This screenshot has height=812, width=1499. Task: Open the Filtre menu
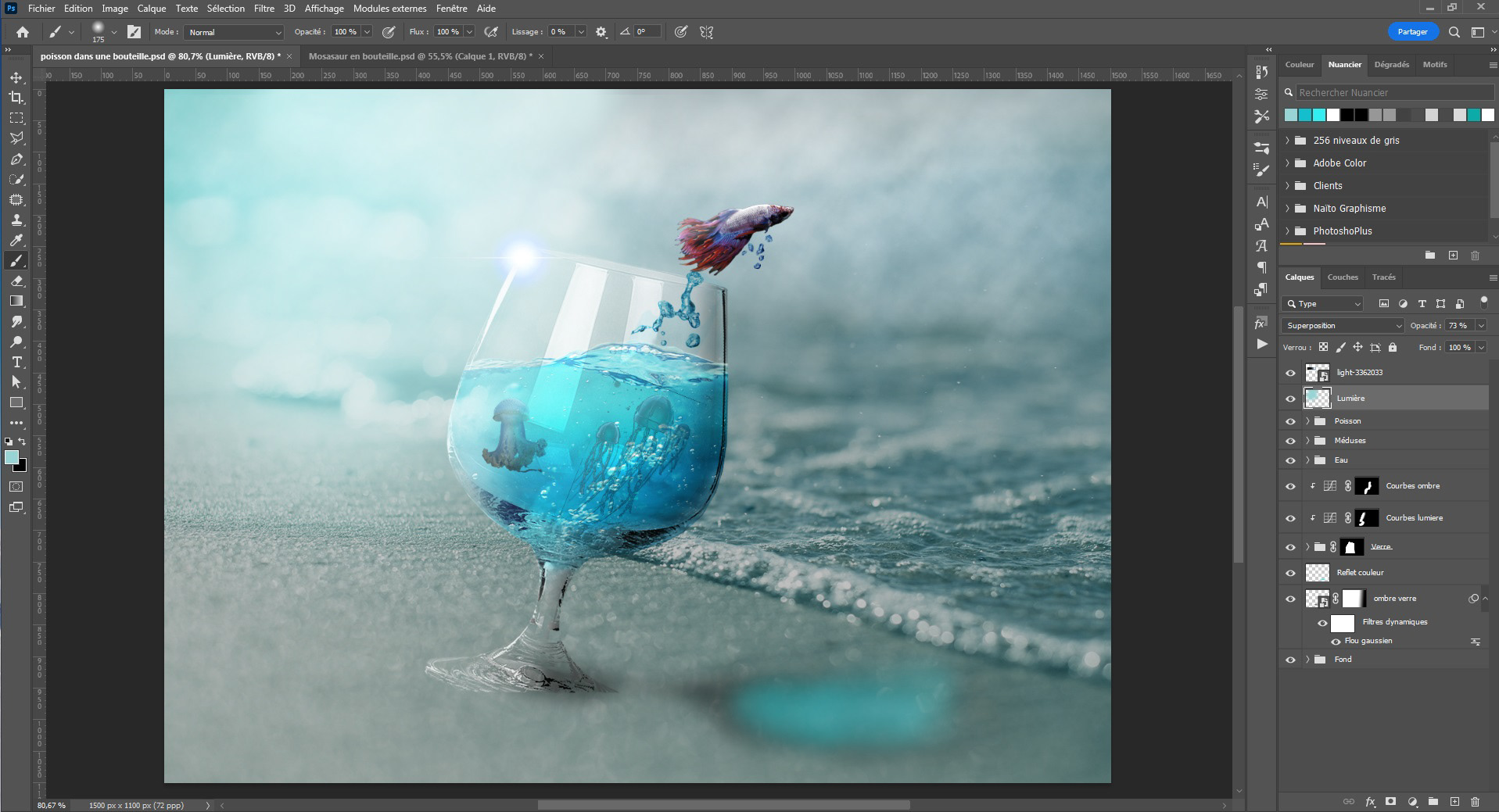point(264,9)
